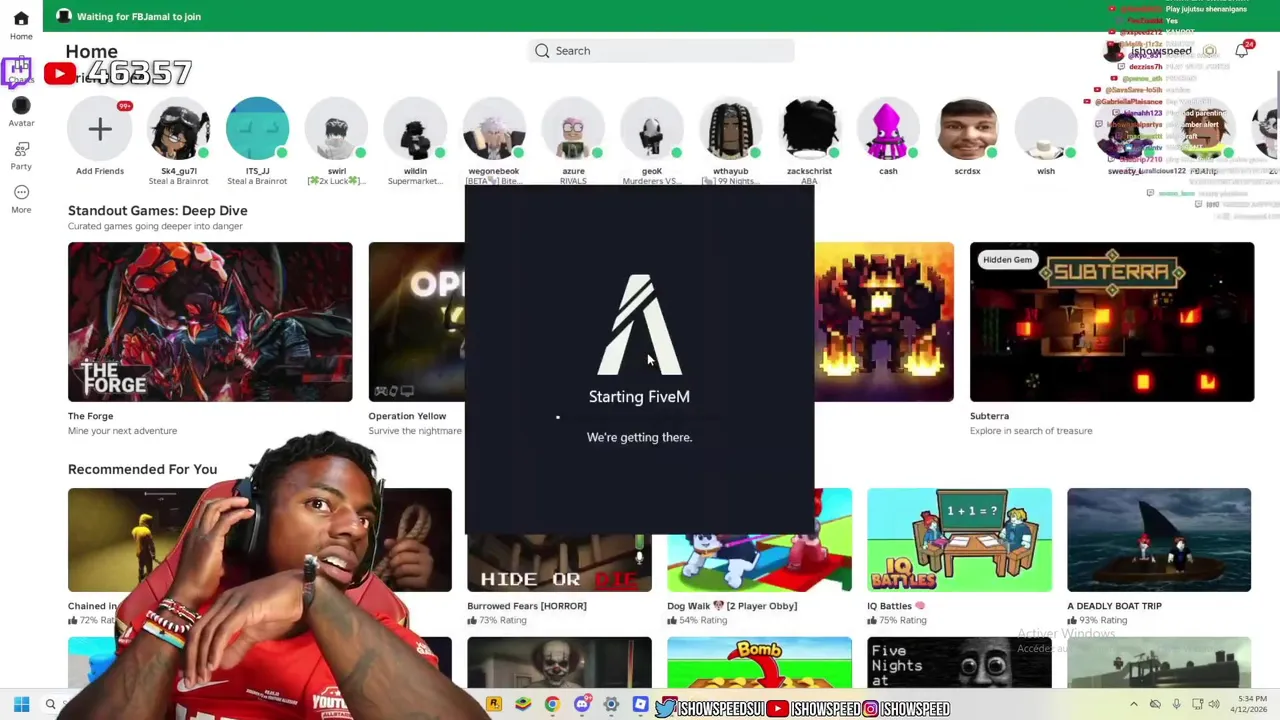This screenshot has height=720, width=1280.
Task: Click the search magnifier icon
Action: (542, 51)
